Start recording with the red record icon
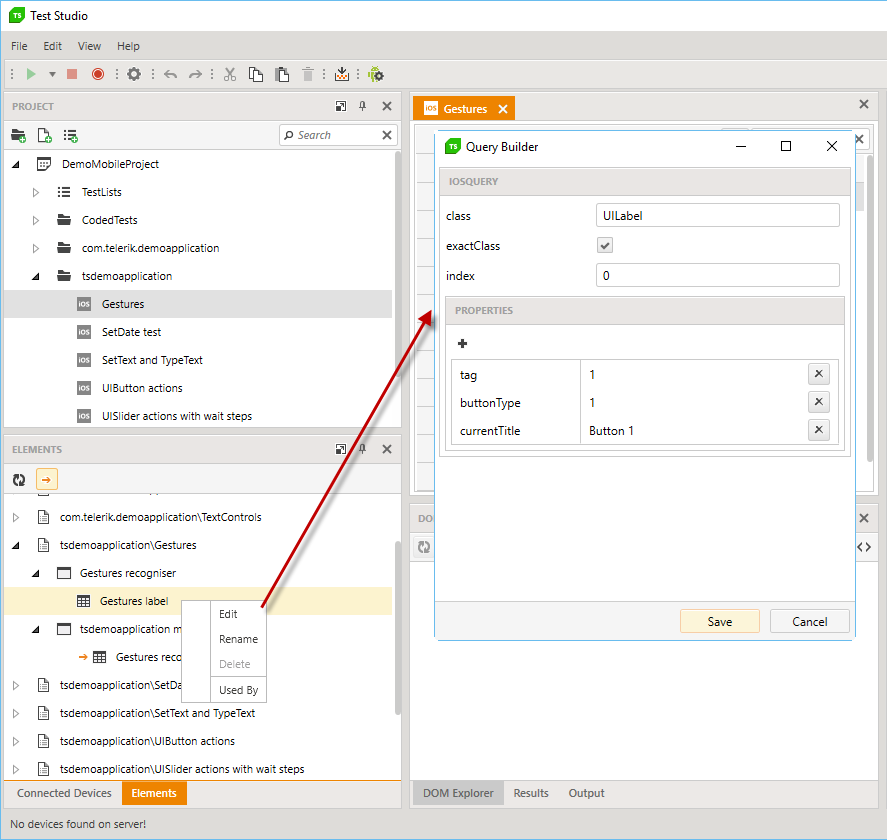The width and height of the screenshot is (887, 840). pyautogui.click(x=98, y=74)
